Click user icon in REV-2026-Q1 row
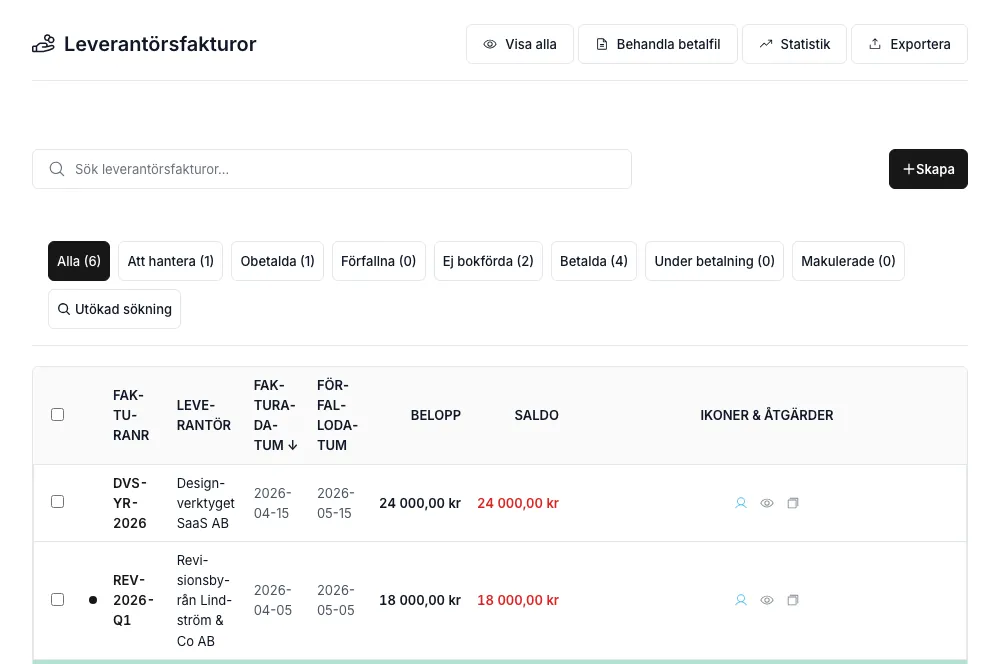 (x=740, y=600)
